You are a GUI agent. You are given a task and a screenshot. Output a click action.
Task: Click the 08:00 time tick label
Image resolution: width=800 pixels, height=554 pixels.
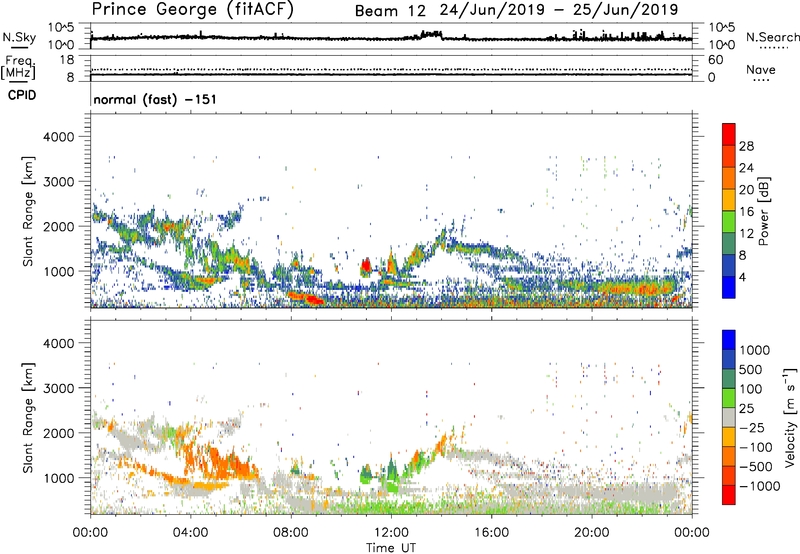(291, 533)
